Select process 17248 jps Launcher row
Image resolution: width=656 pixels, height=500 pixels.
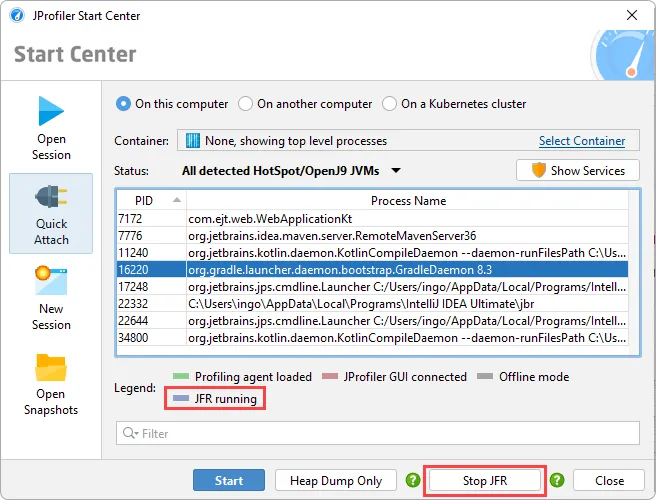click(x=372, y=287)
